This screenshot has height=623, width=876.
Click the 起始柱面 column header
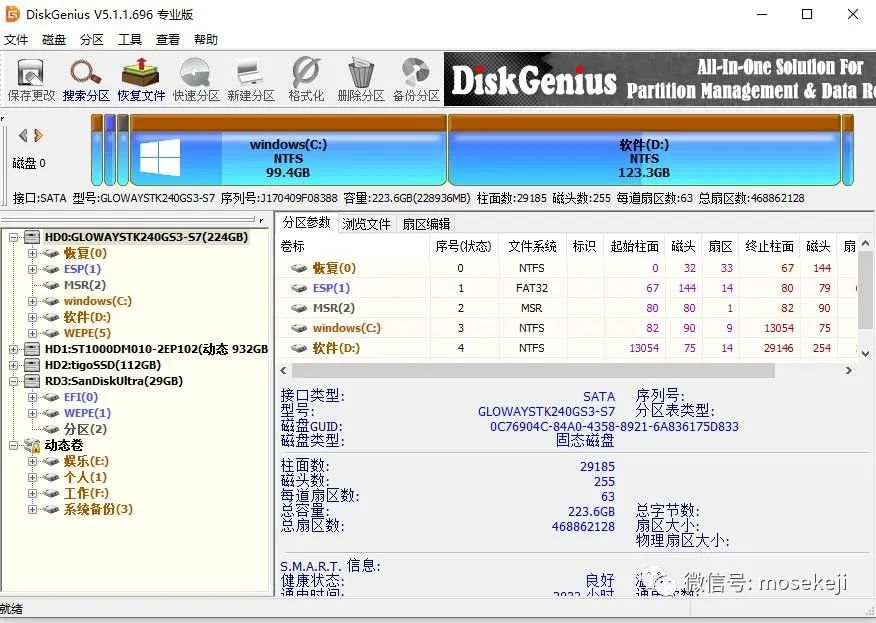(635, 246)
